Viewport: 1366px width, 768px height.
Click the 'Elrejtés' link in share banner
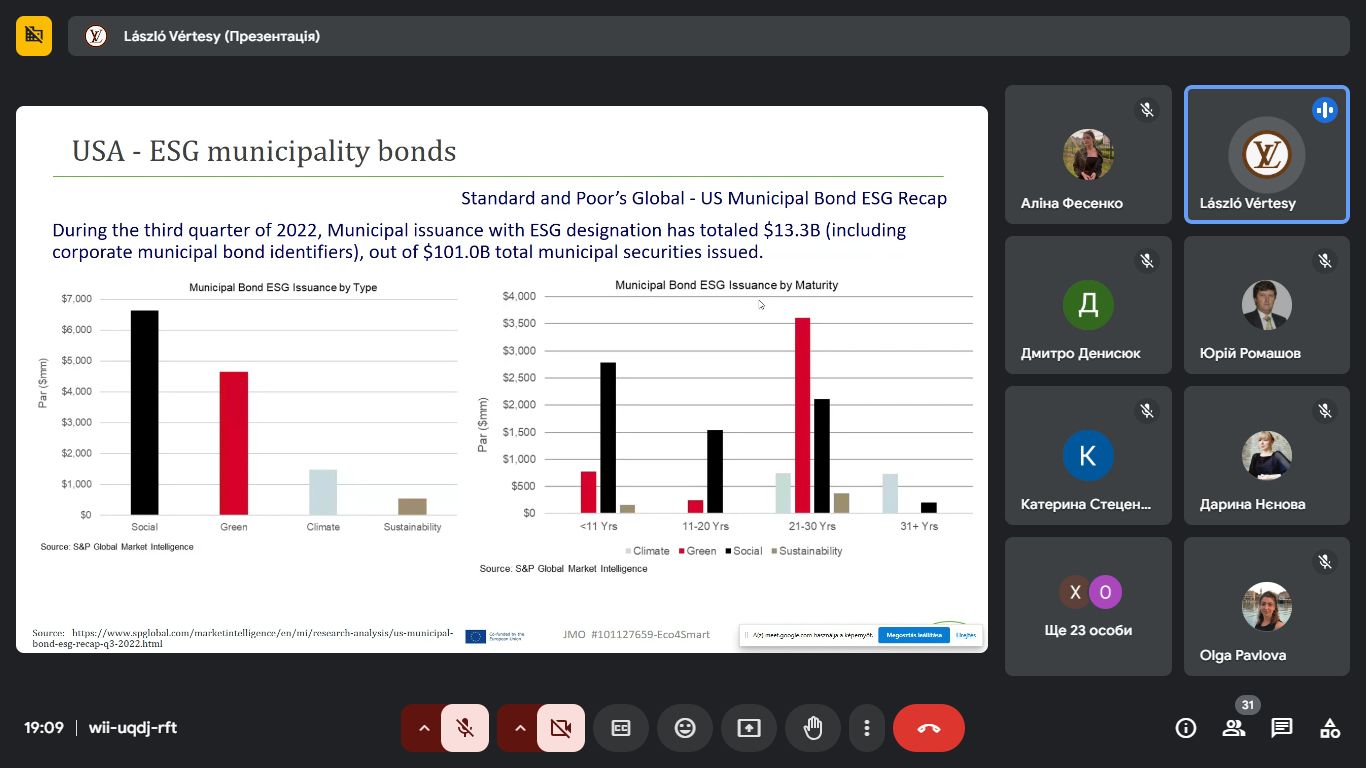pos(965,635)
